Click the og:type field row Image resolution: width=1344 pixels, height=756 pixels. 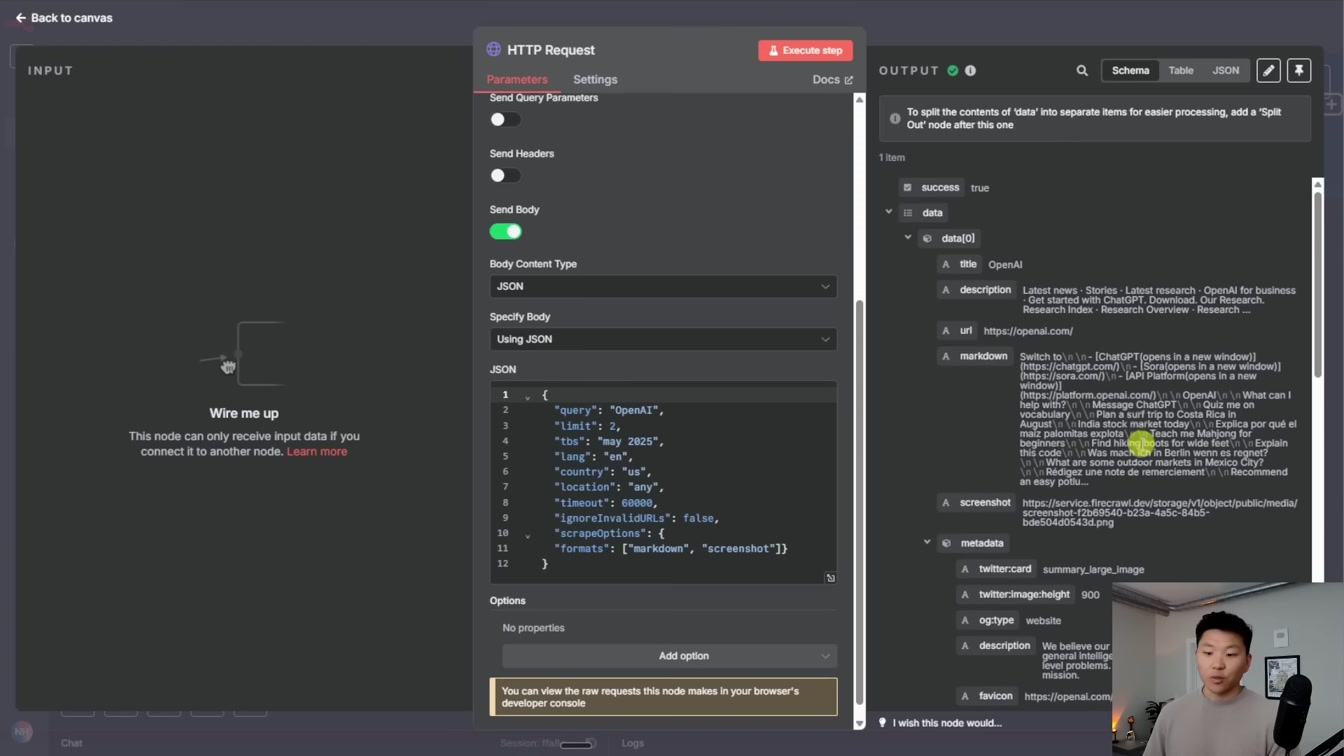coord(1010,620)
